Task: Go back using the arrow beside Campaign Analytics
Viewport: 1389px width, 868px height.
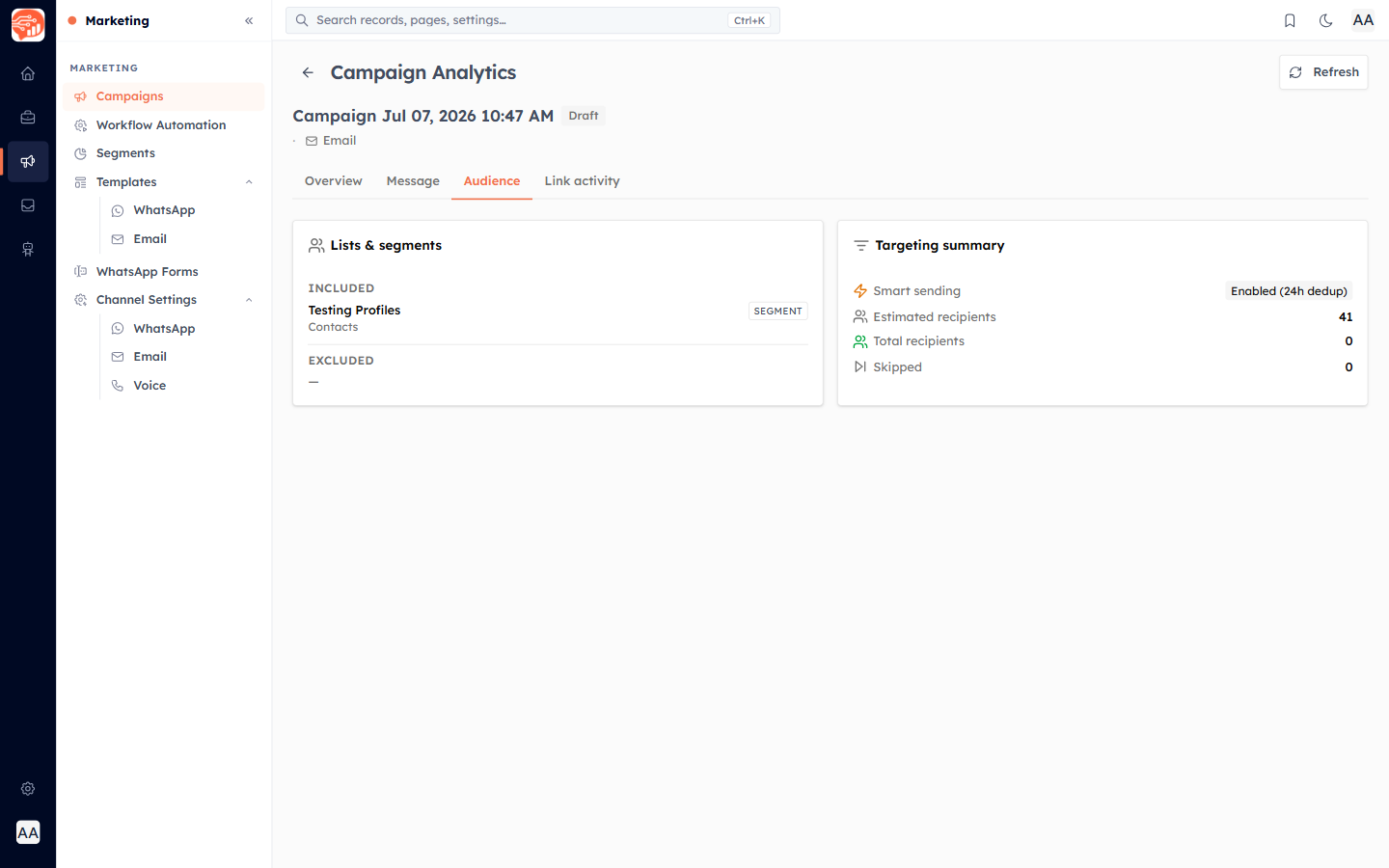Action: (x=308, y=72)
